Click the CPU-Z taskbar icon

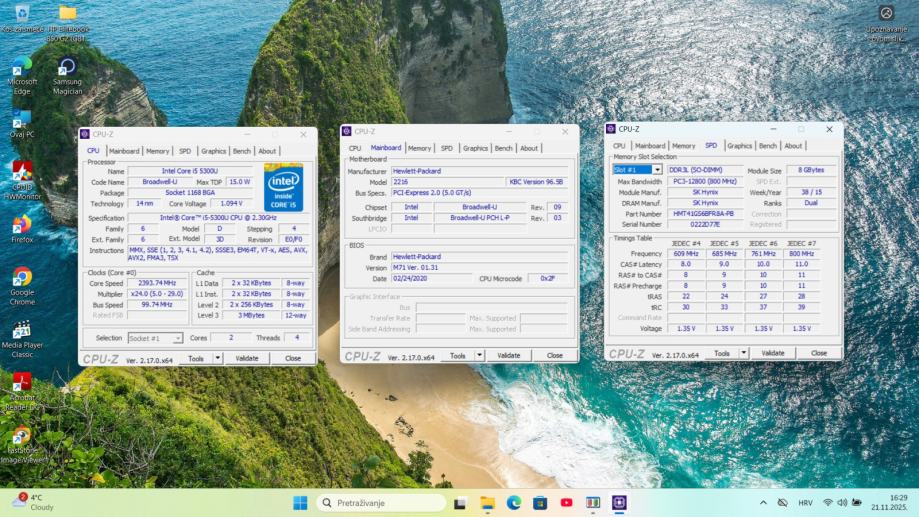[x=620, y=502]
